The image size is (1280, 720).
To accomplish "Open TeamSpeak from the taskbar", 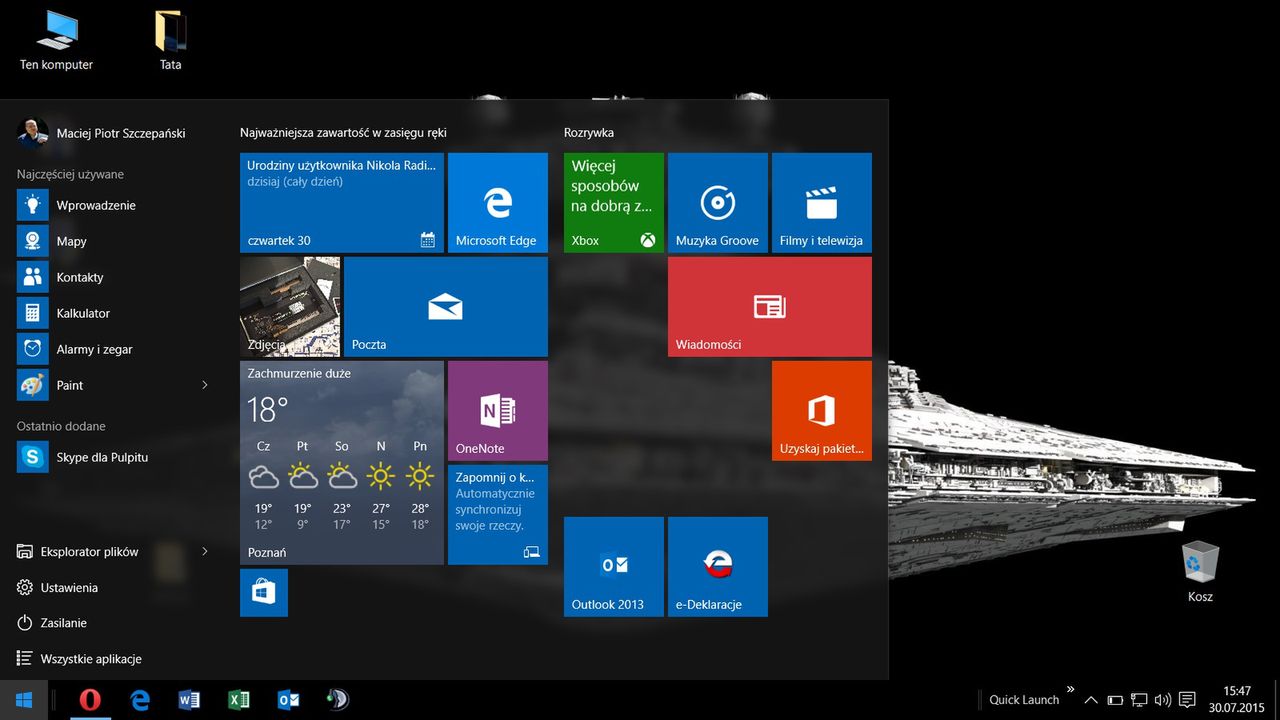I will click(338, 700).
